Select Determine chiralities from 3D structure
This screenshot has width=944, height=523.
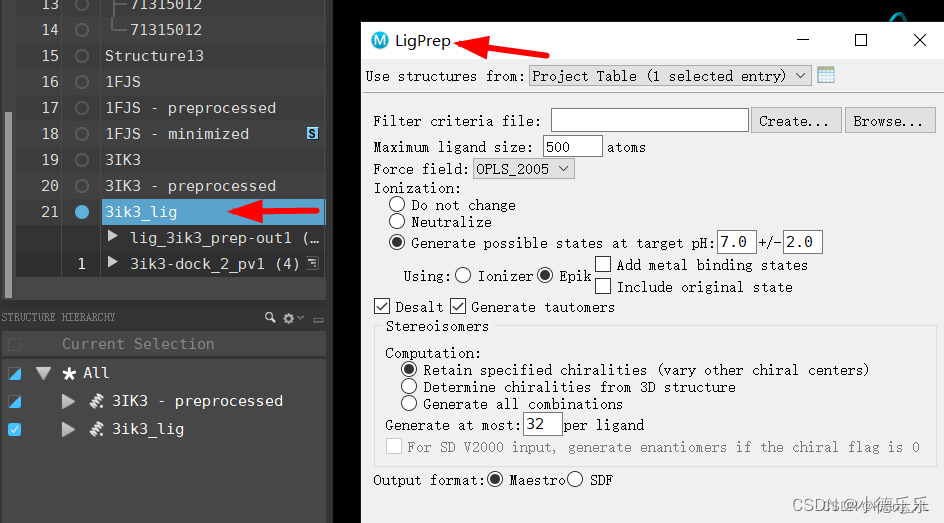tap(409, 386)
